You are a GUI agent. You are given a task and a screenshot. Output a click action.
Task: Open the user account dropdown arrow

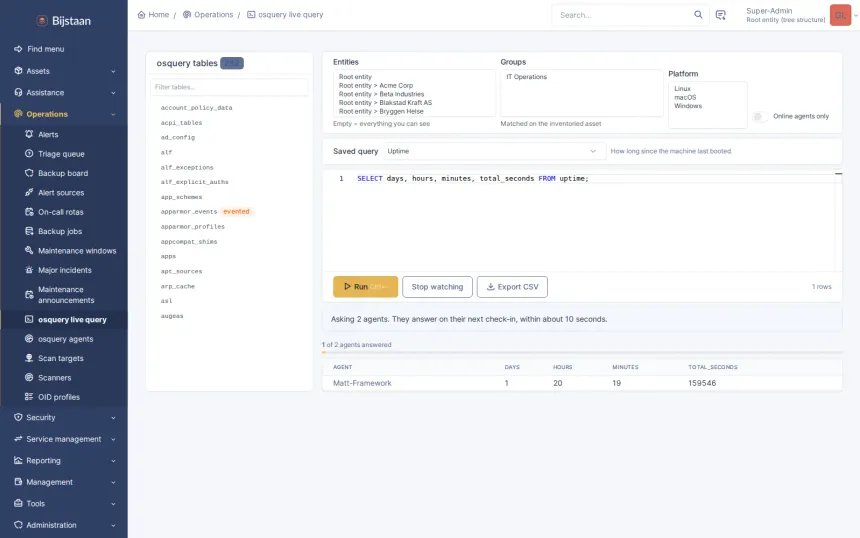(856, 15)
